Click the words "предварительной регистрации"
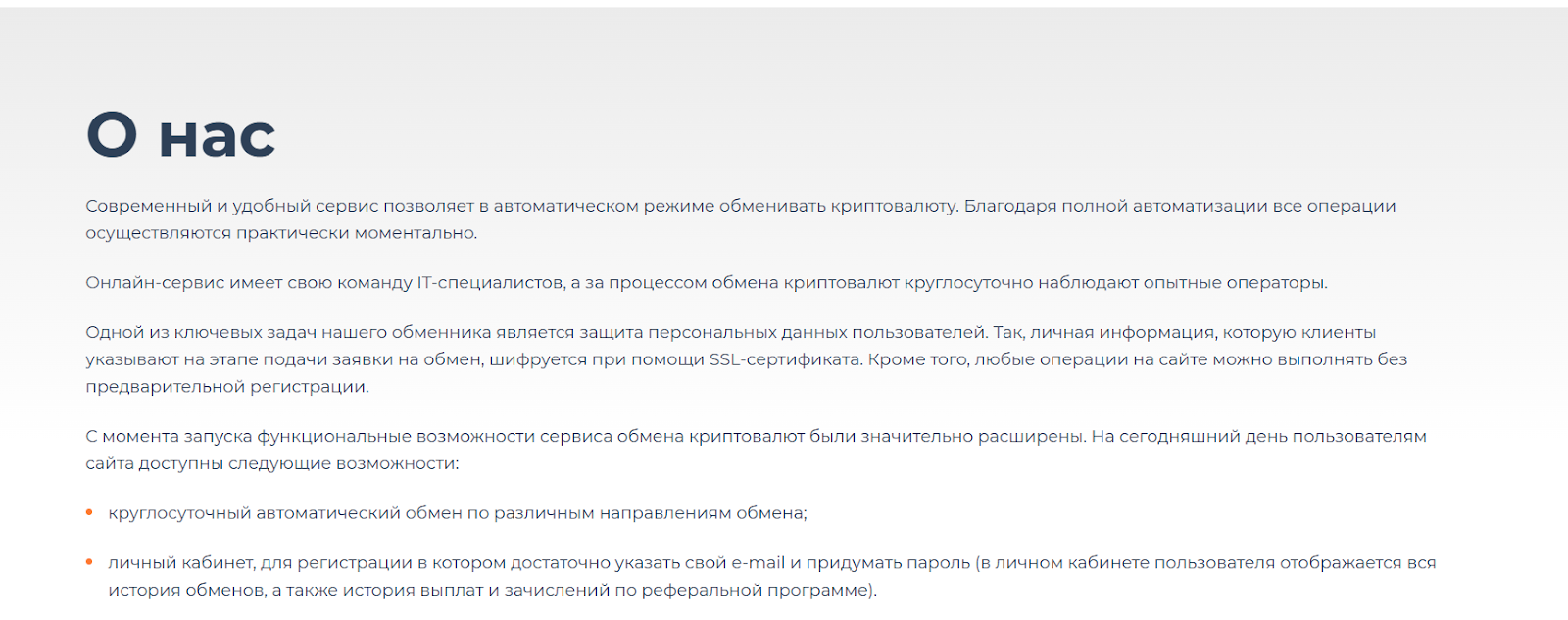Screen dimensions: 1568x620 point(226,387)
